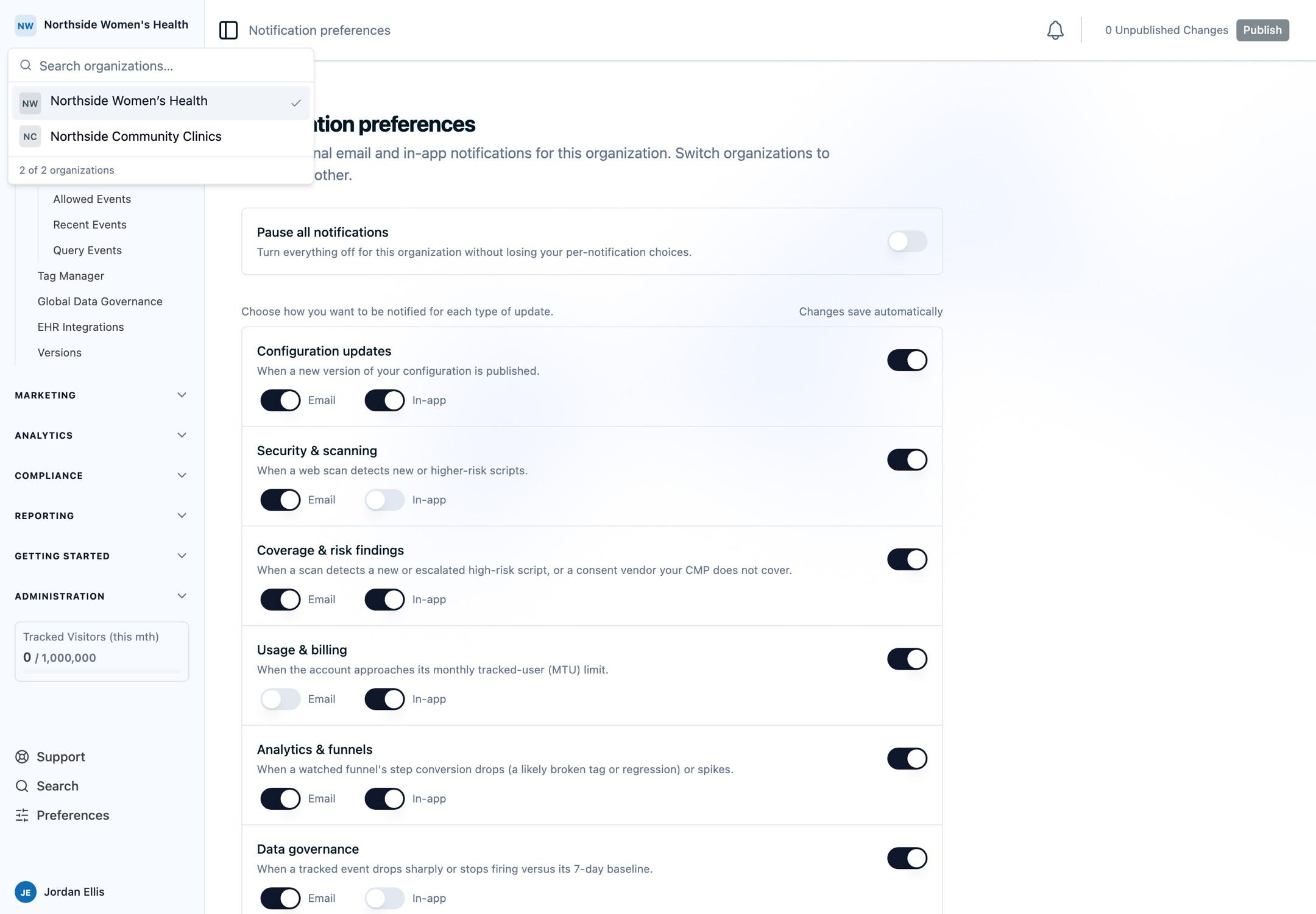The height and width of the screenshot is (914, 1316).
Task: Switch to Northside Community Clinics organization
Action: point(161,136)
